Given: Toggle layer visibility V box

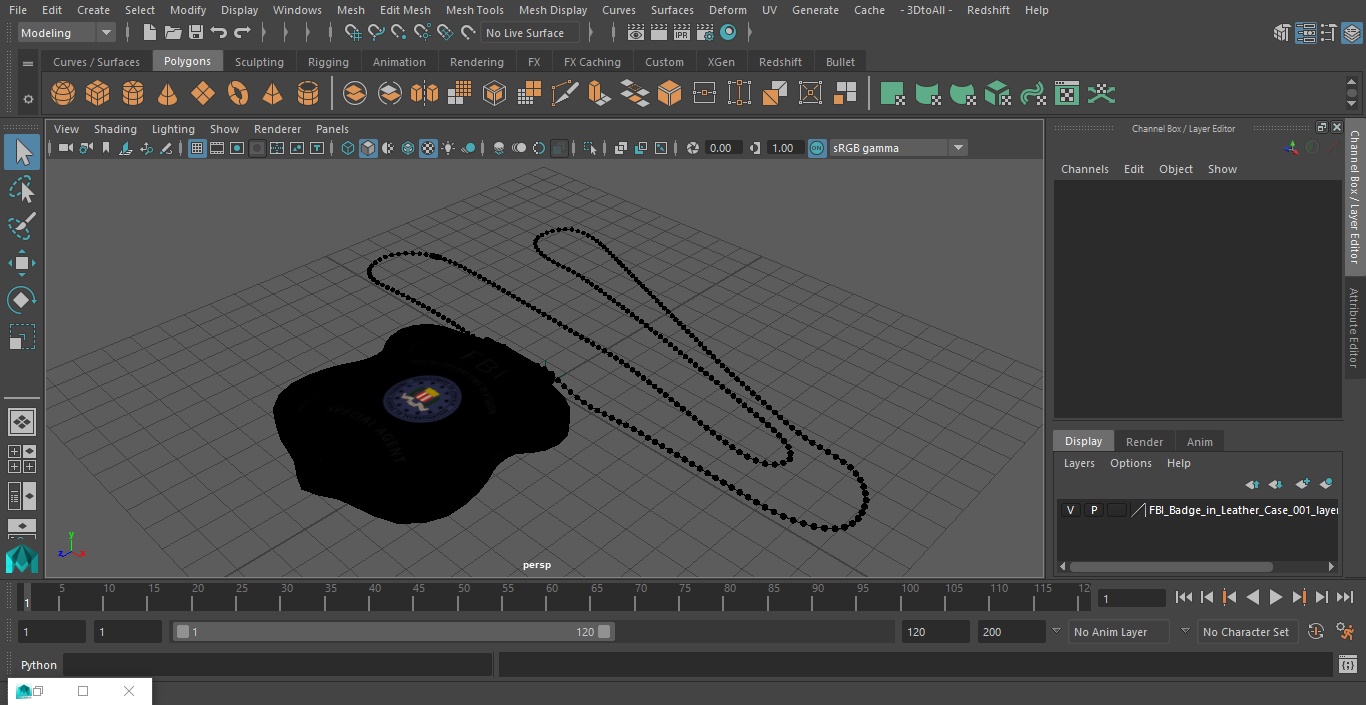Looking at the screenshot, I should click(x=1070, y=510).
